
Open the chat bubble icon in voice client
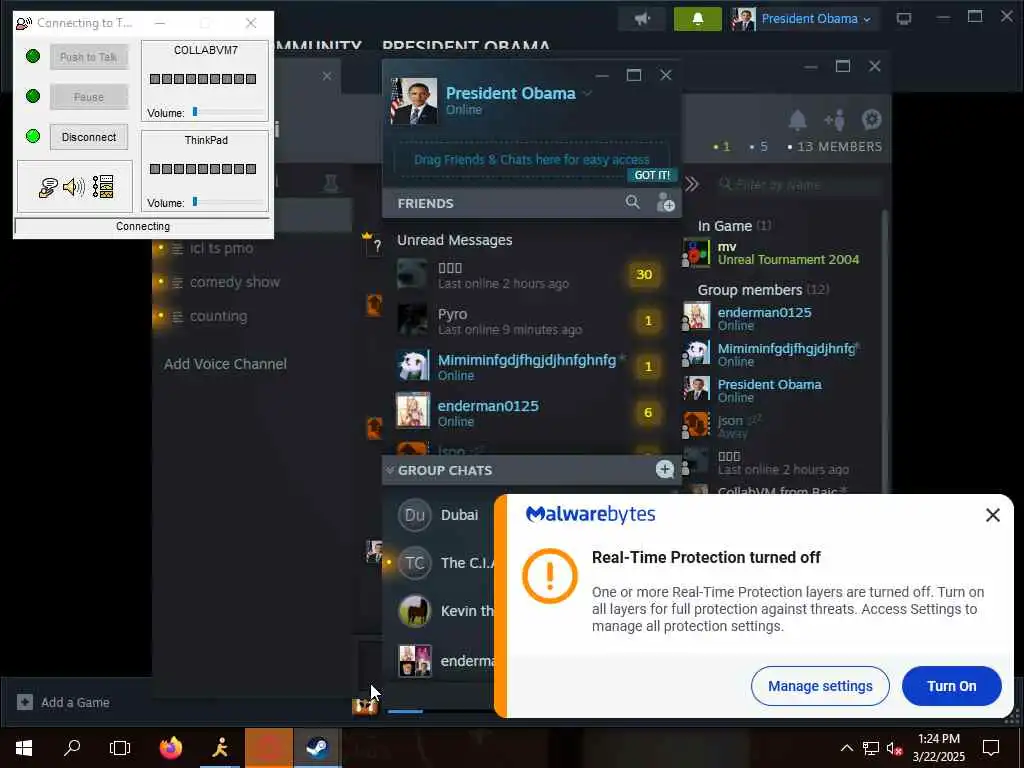pyautogui.click(x=48, y=187)
